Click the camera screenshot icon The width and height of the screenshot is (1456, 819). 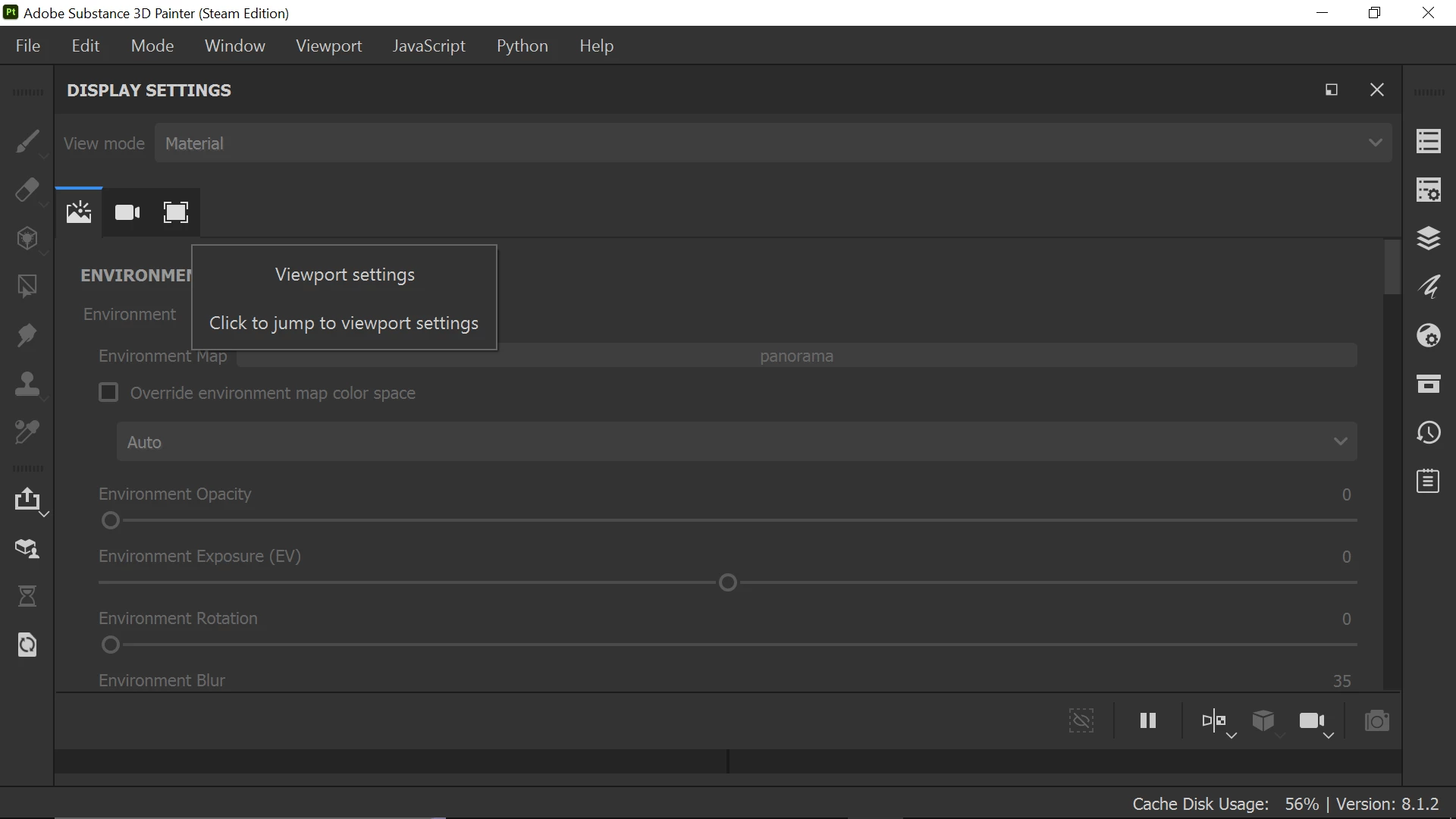1376,720
